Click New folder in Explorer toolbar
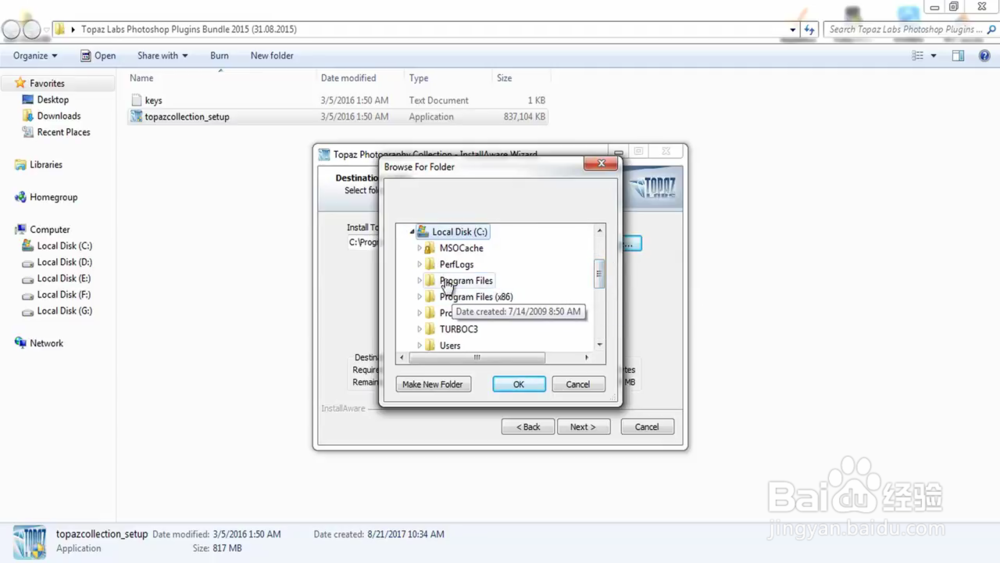Viewport: 1000px width, 563px height. [272, 55]
